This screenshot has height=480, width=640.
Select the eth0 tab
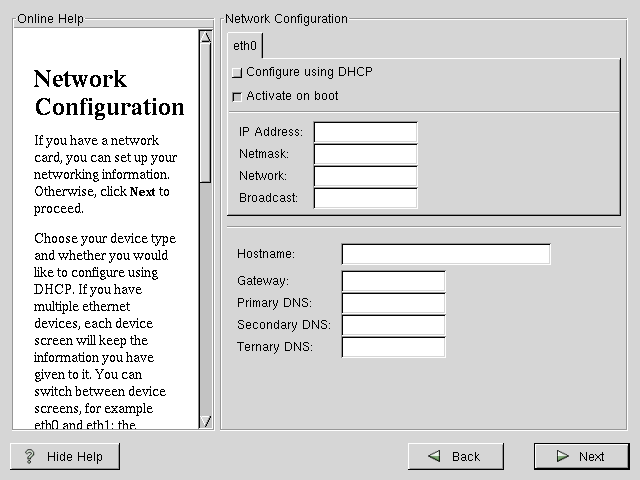(x=245, y=46)
